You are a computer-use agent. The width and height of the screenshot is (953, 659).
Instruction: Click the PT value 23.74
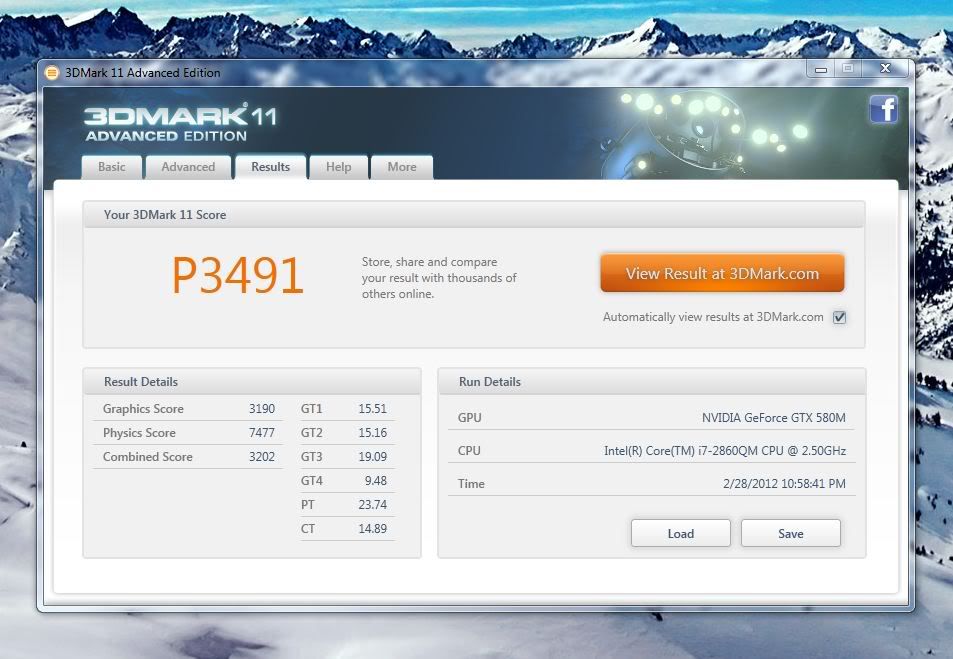373,505
